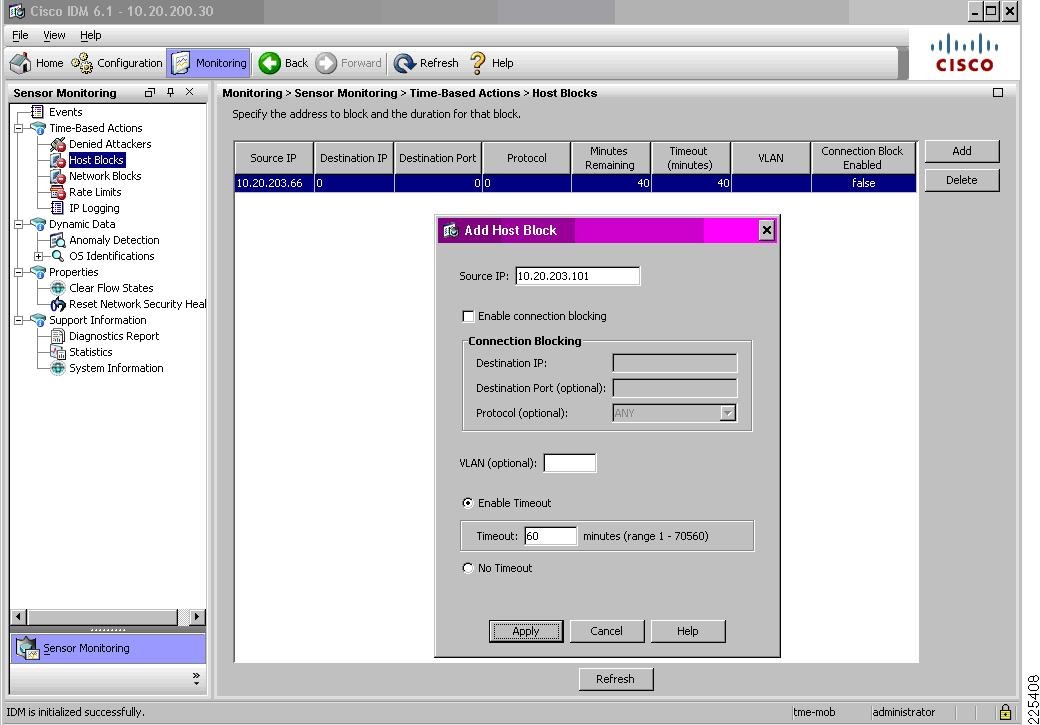Open Diagnostics Report in tree
Viewport: 1040px width, 725px height.
point(113,336)
